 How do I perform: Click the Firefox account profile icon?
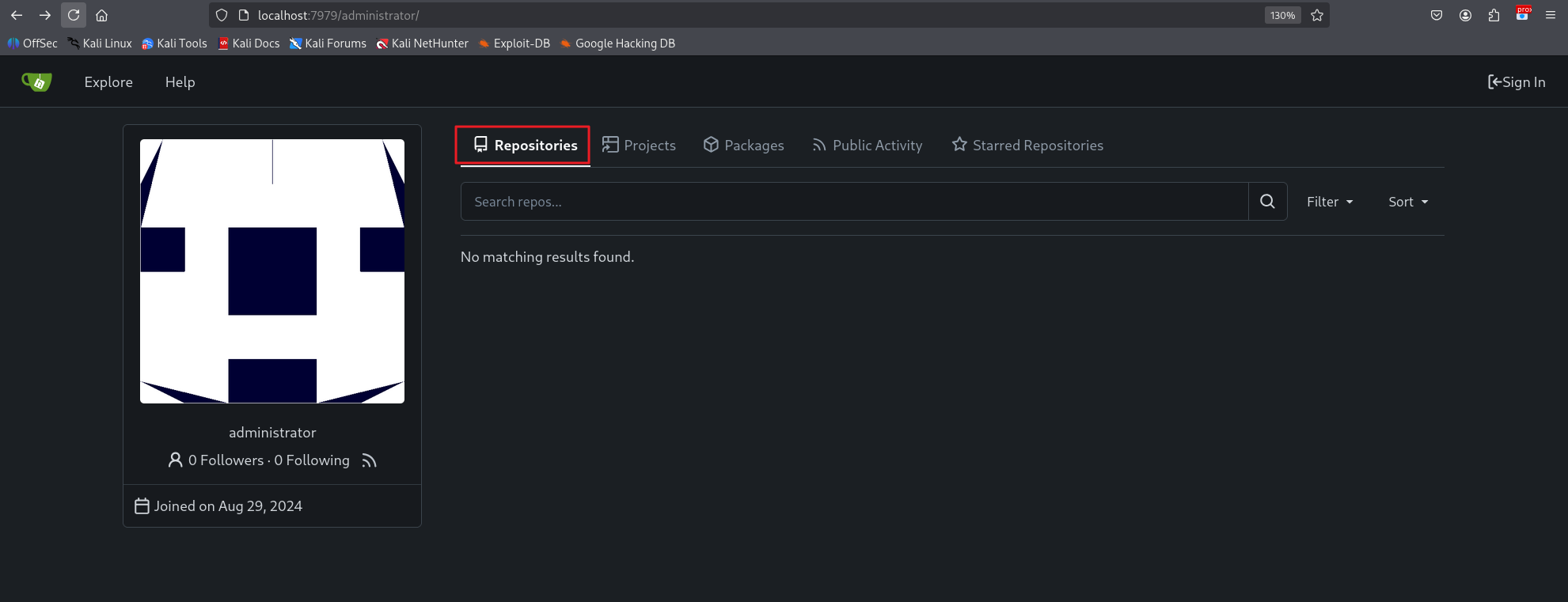click(x=1465, y=15)
